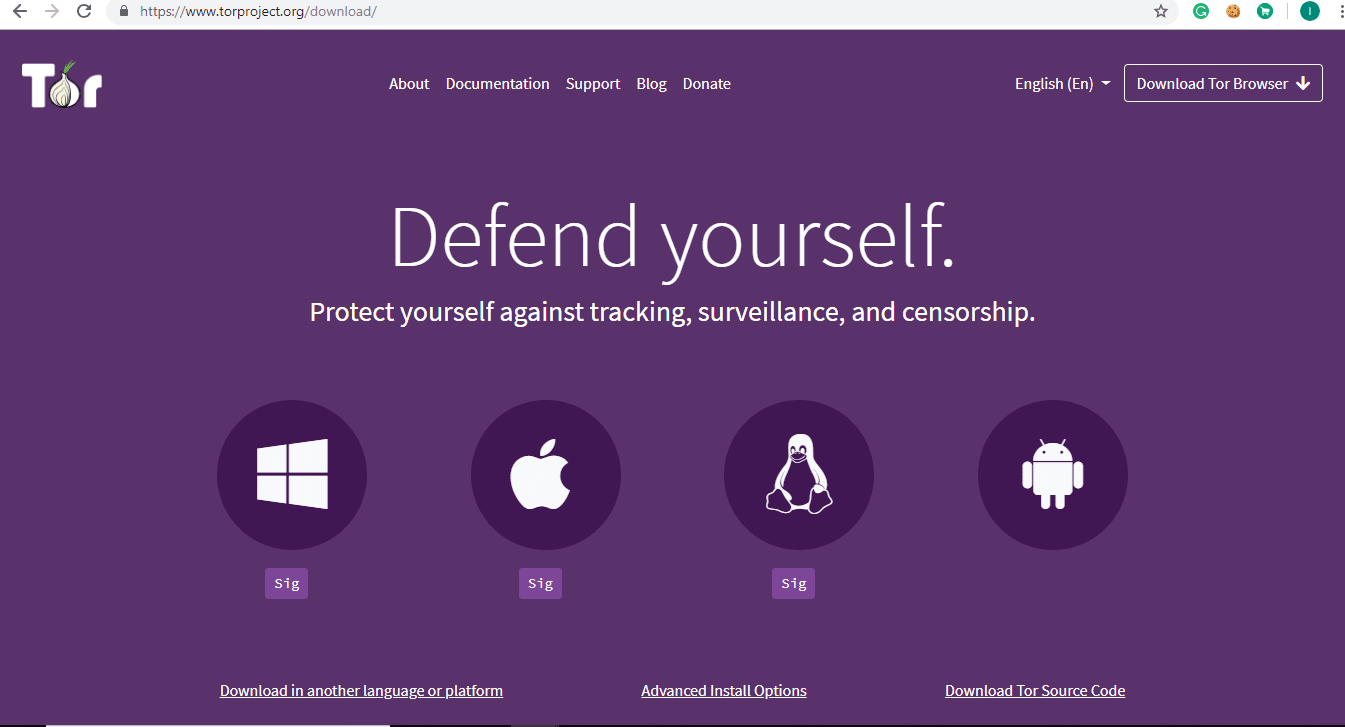Click the Tor onion logo
Screen dimensions: 1345x727
62,84
